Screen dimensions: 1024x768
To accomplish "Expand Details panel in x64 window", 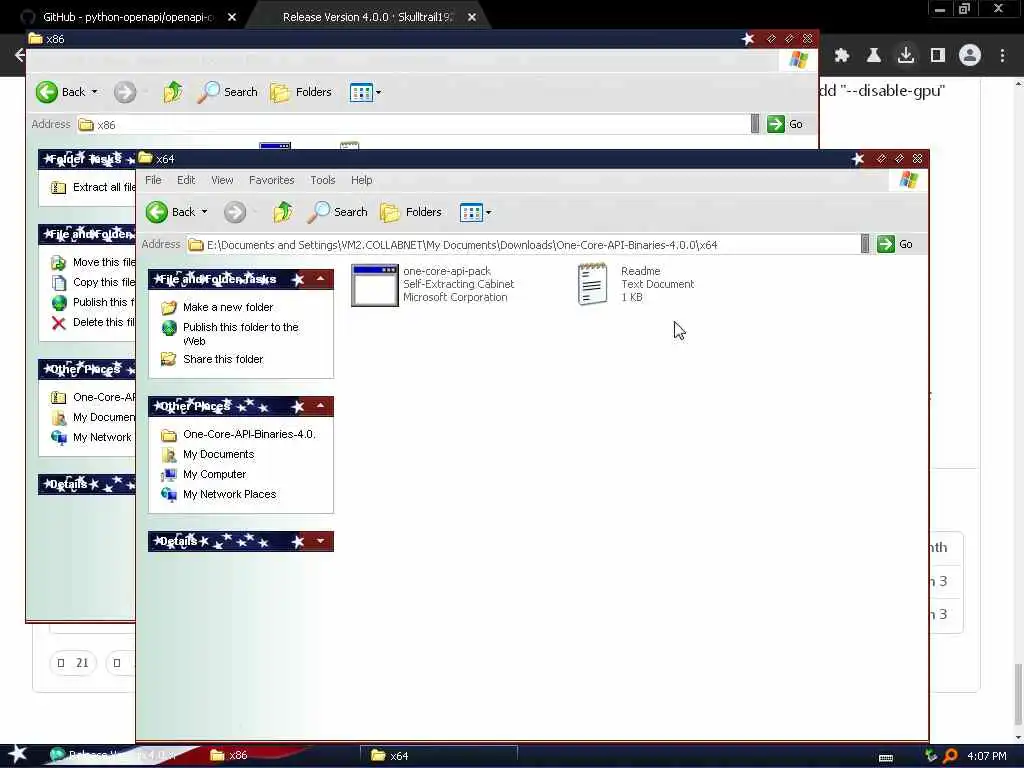I will (321, 541).
